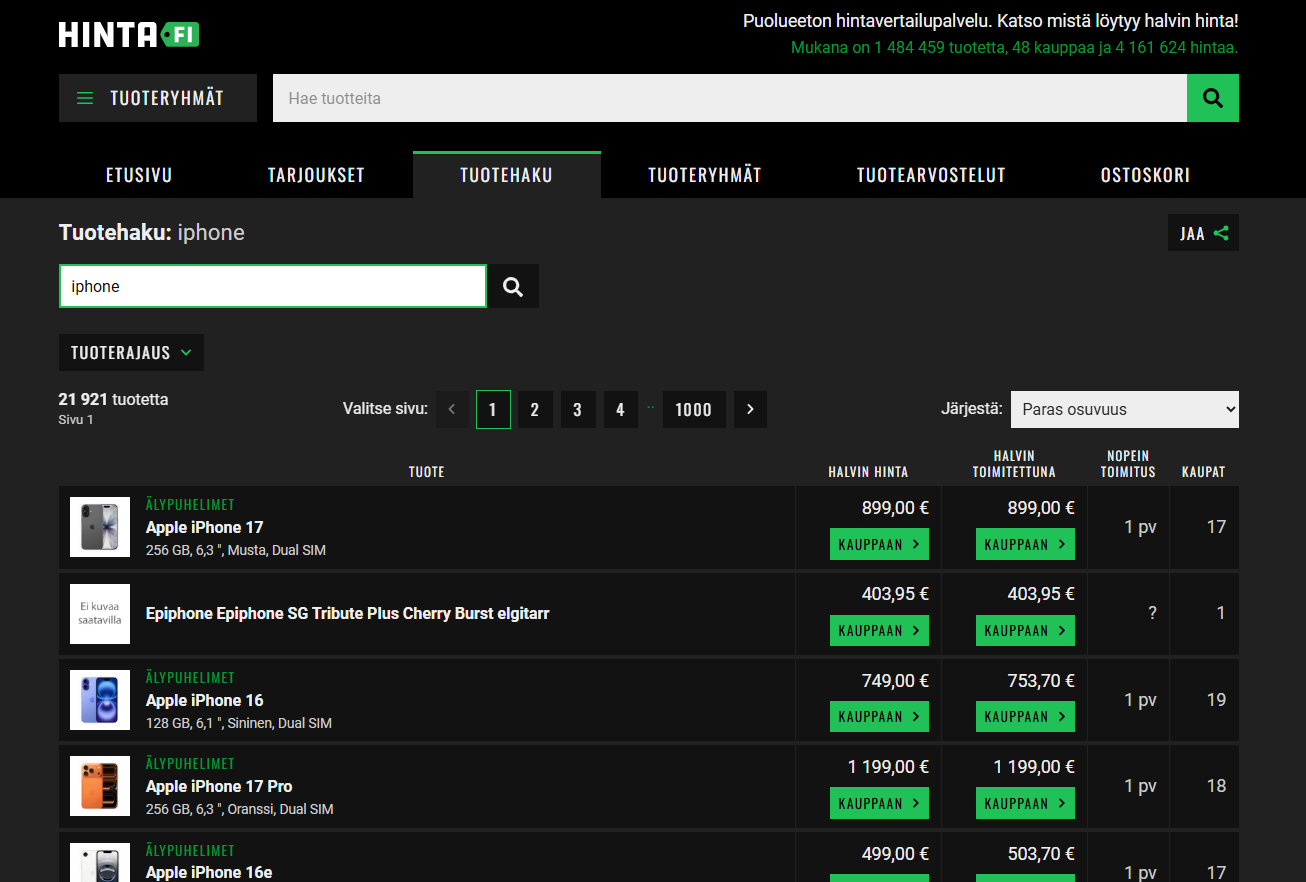Image resolution: width=1306 pixels, height=882 pixels.
Task: Click Kauppaan under 899,00 € halvin hinta
Action: pyautogui.click(x=879, y=545)
